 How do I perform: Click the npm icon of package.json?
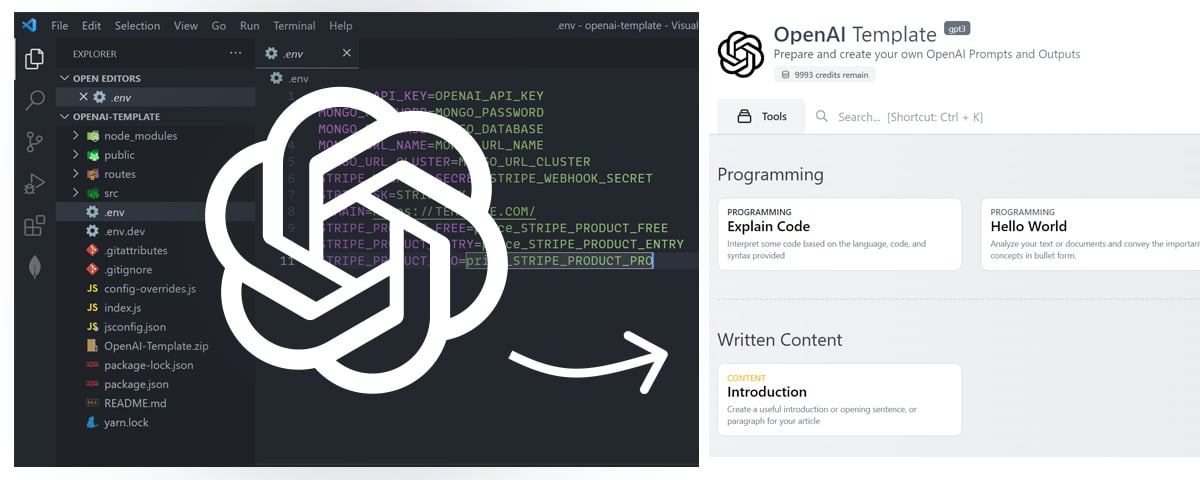pyautogui.click(x=92, y=384)
